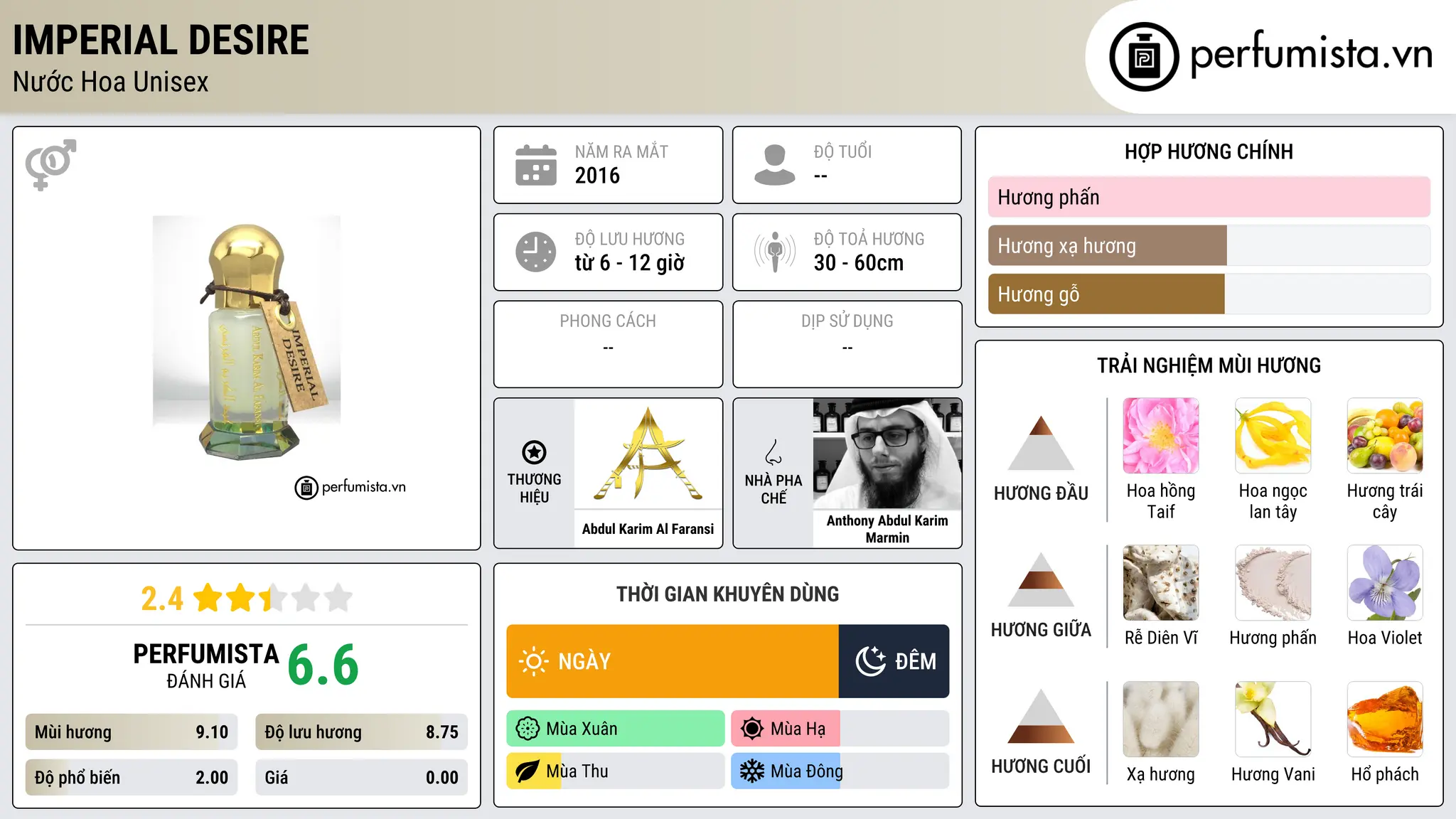Click the Mùa Xuân season bar

(616, 729)
